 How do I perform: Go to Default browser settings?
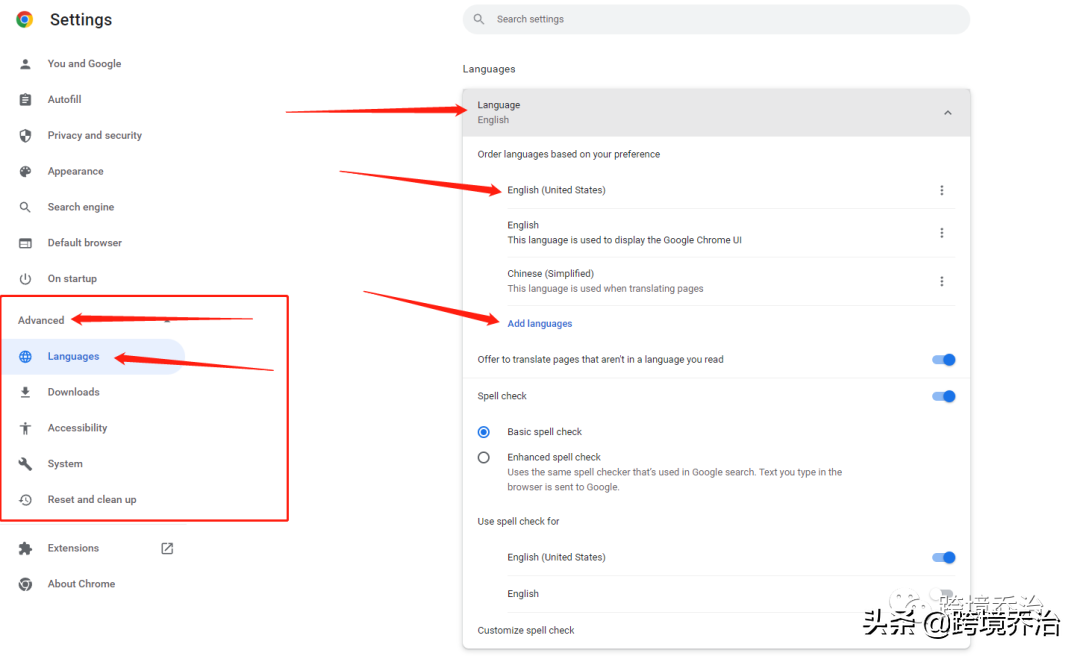coord(84,243)
